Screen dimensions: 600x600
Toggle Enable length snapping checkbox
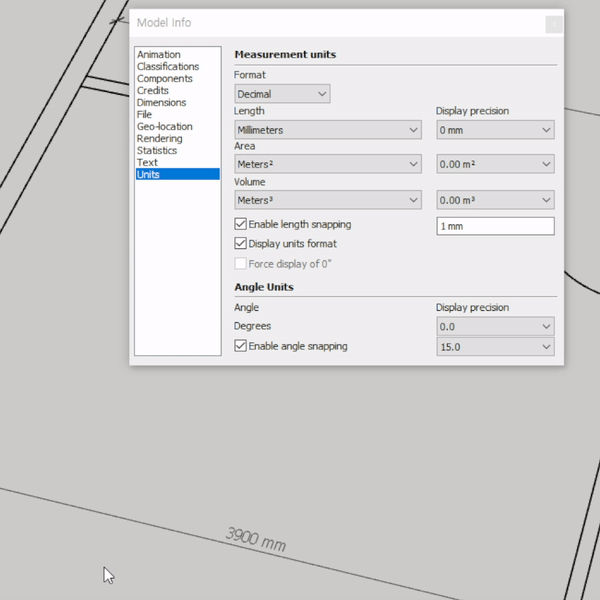(x=240, y=224)
